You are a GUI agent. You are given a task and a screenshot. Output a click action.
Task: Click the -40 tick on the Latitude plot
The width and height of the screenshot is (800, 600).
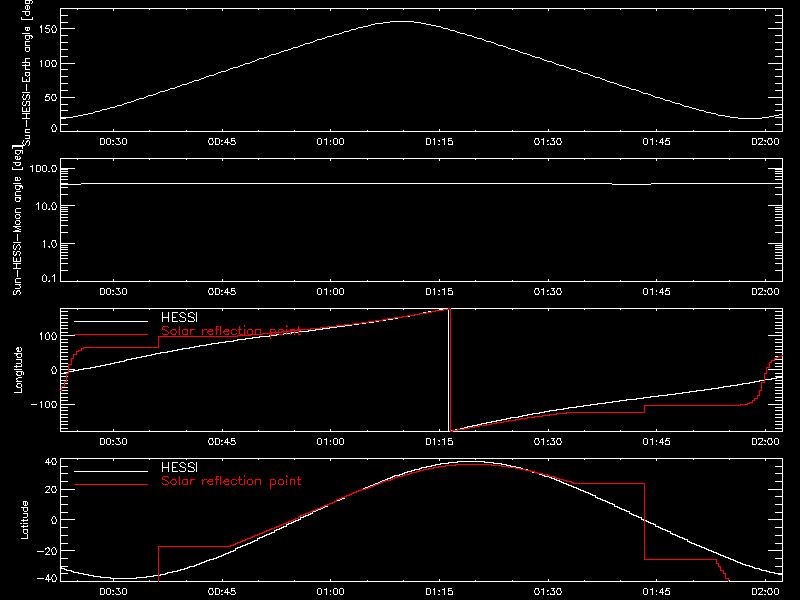coord(47,578)
